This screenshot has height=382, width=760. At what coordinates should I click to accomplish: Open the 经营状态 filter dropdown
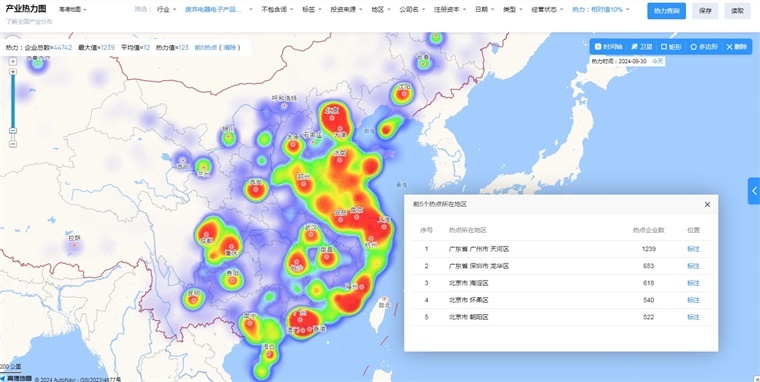tap(547, 9)
